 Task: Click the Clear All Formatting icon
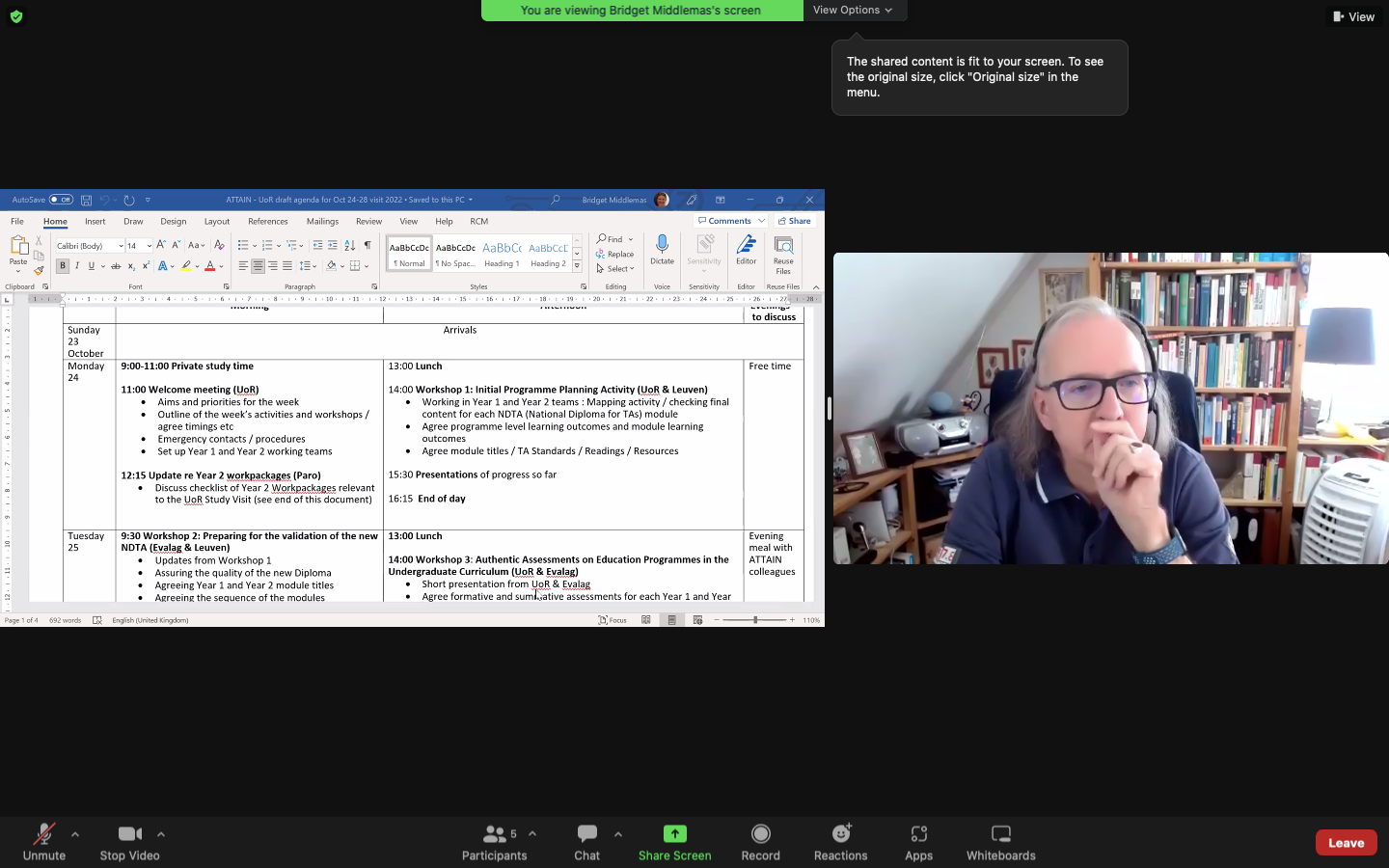click(x=219, y=245)
